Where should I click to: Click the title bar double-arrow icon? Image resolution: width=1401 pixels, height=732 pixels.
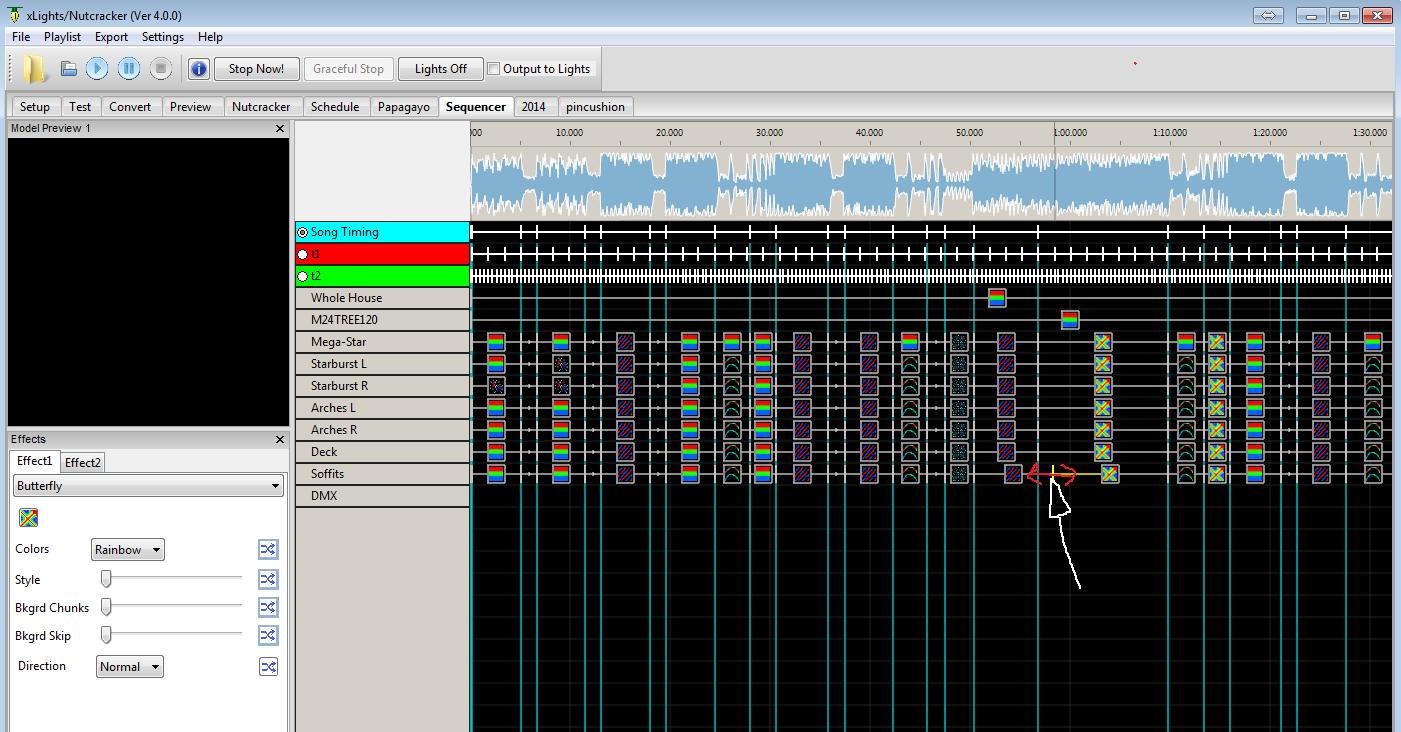pos(1268,15)
